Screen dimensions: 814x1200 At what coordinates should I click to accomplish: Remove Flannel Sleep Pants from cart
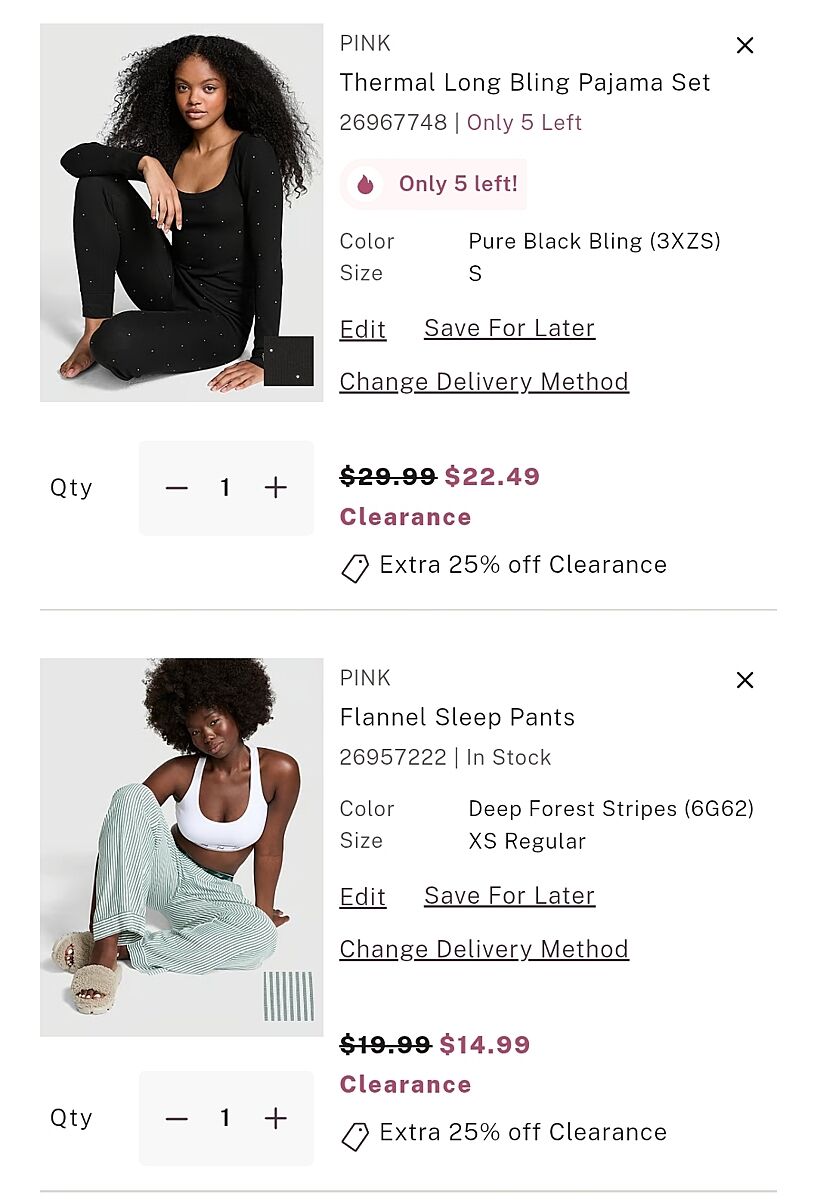tap(745, 680)
